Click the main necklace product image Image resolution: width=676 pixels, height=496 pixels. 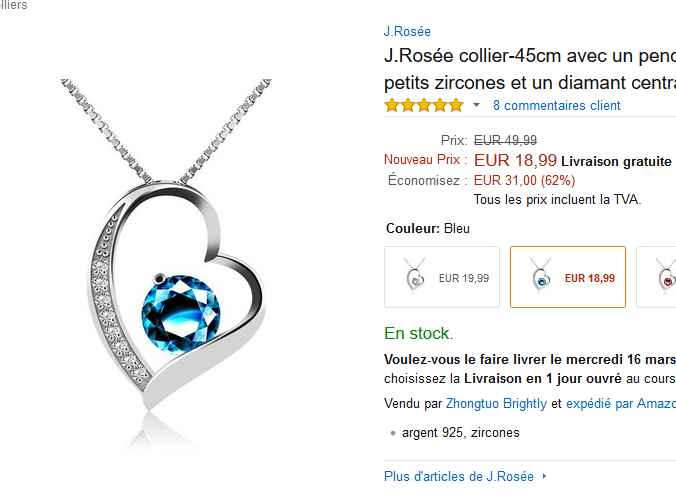point(166,263)
